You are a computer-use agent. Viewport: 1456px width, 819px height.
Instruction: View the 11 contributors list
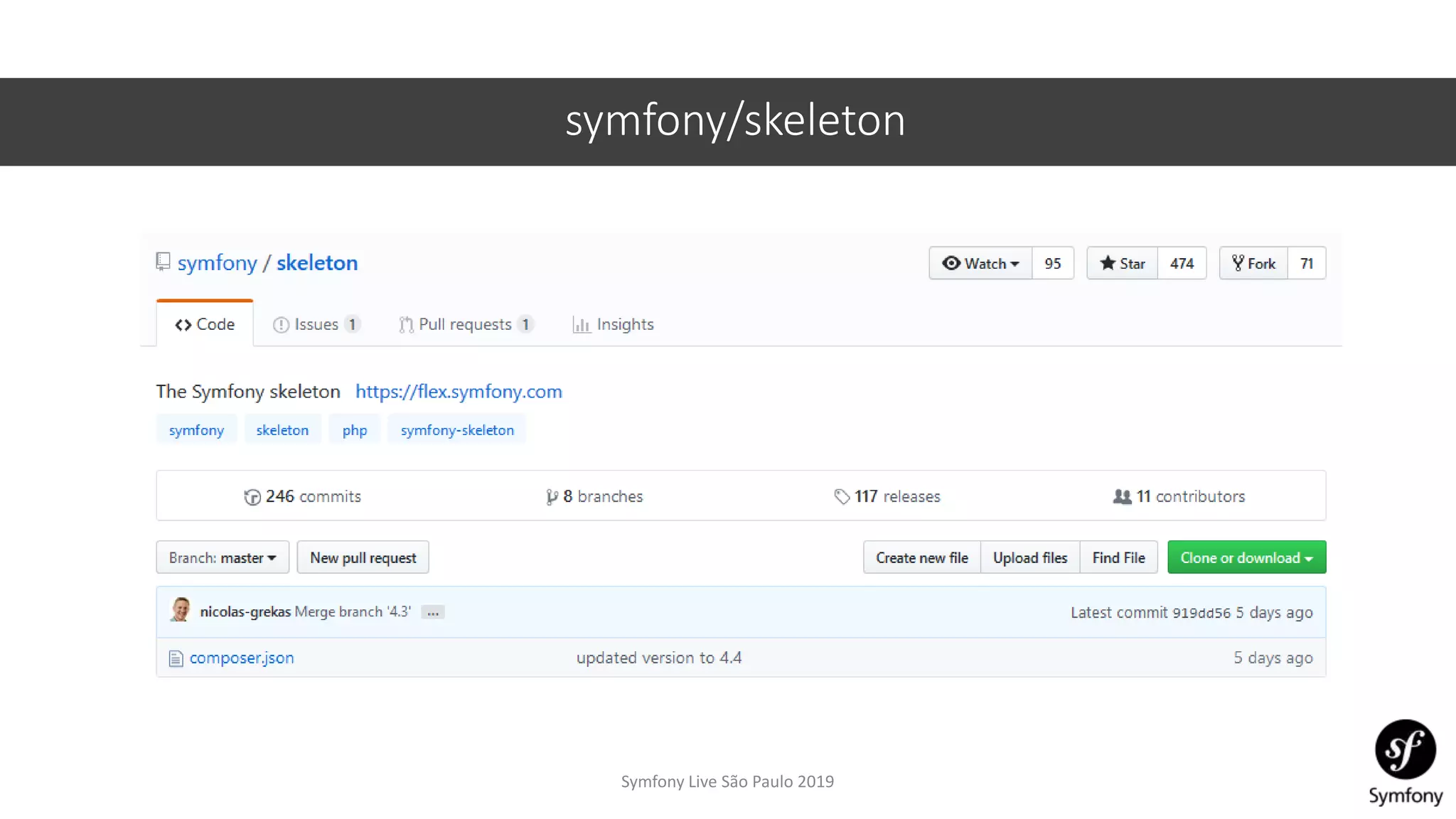1179,496
